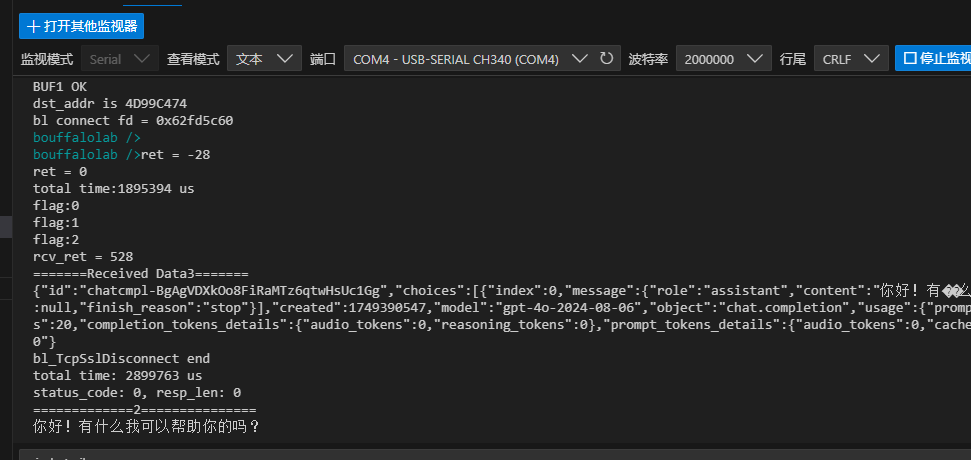Click the line 'total time: 2899763 us'
Image resolution: width=971 pixels, height=460 pixels.
click(118, 376)
